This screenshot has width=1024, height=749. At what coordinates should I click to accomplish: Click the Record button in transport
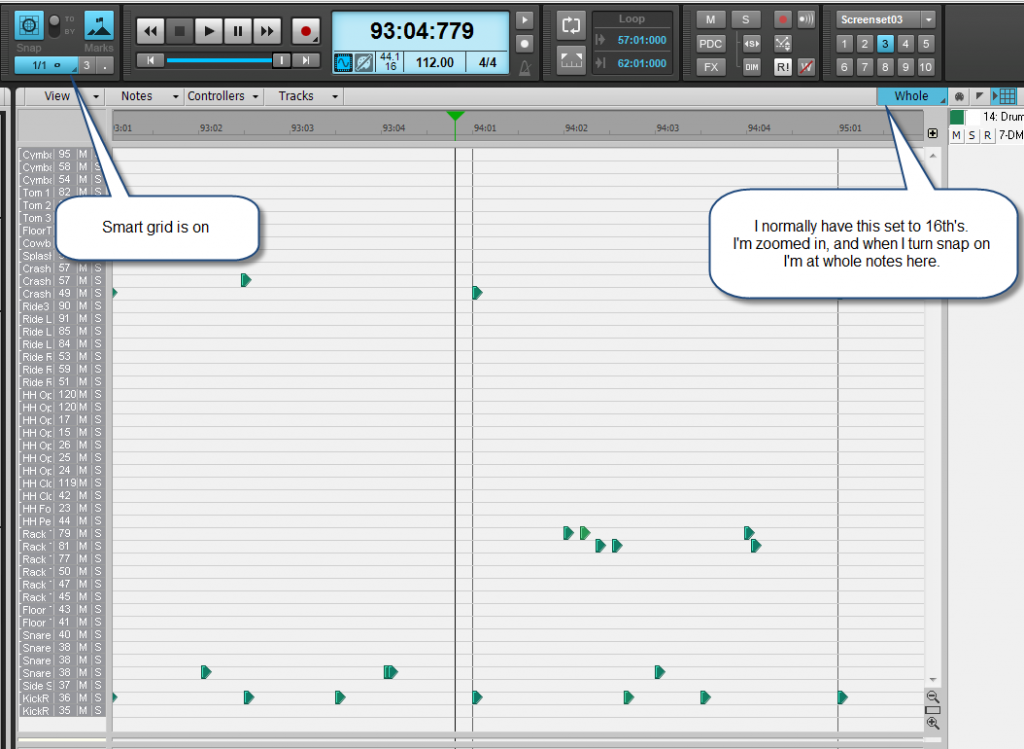click(306, 31)
